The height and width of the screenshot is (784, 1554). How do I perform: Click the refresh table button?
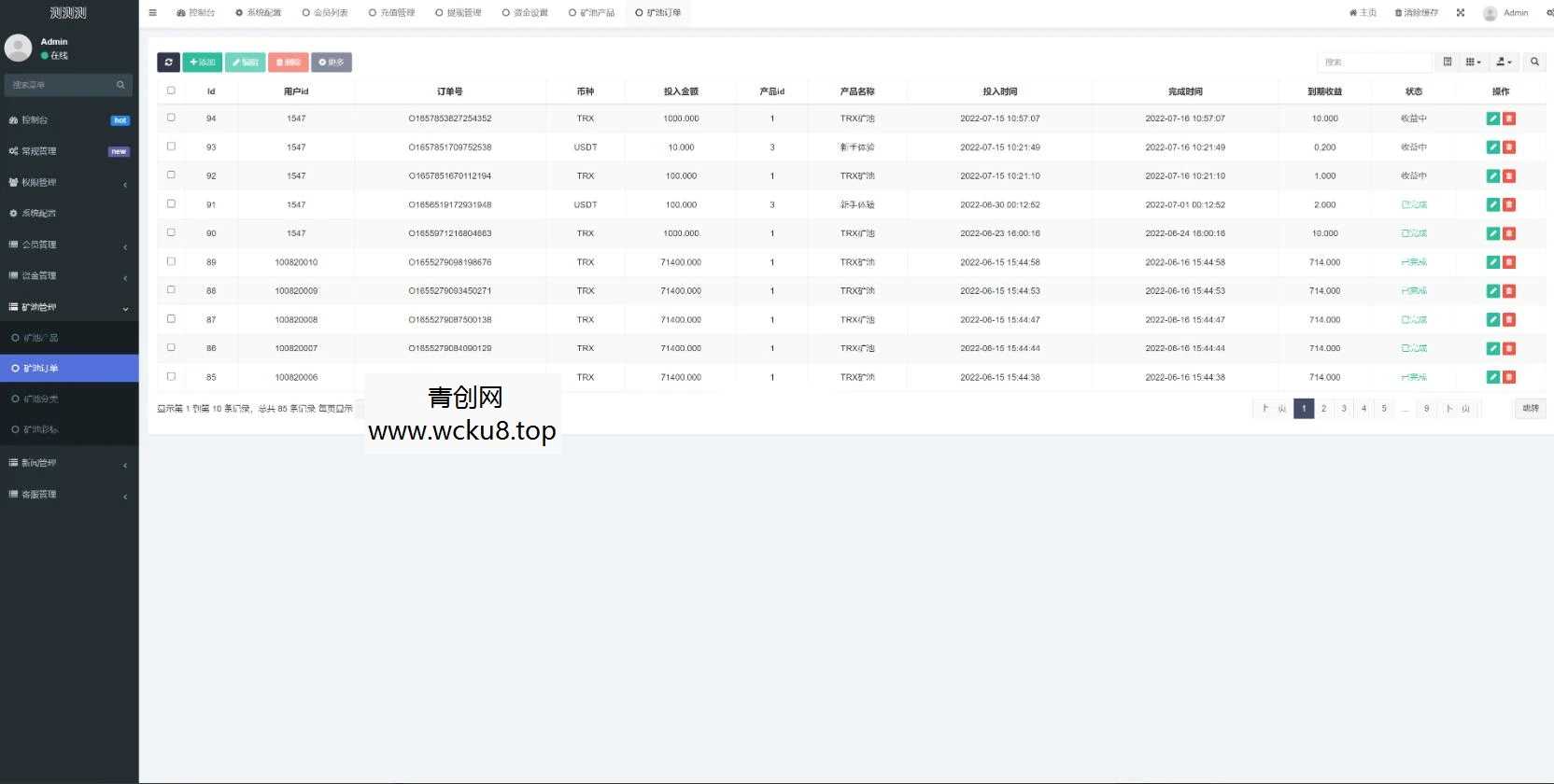tap(168, 63)
